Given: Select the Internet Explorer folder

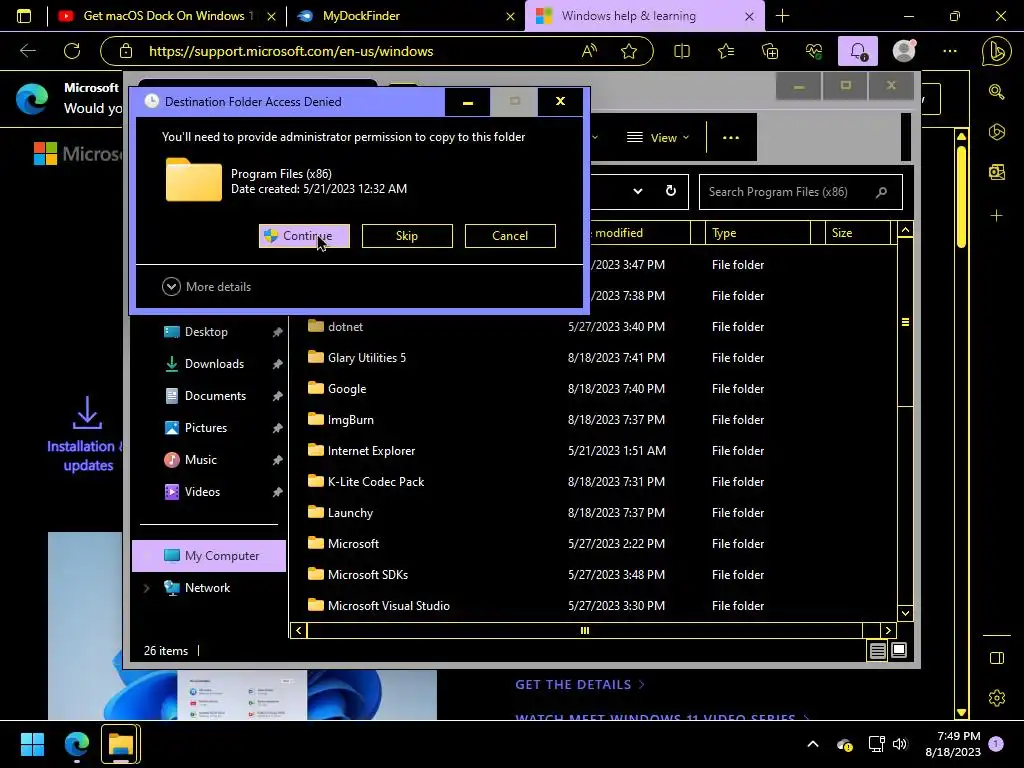Looking at the screenshot, I should click(371, 451).
